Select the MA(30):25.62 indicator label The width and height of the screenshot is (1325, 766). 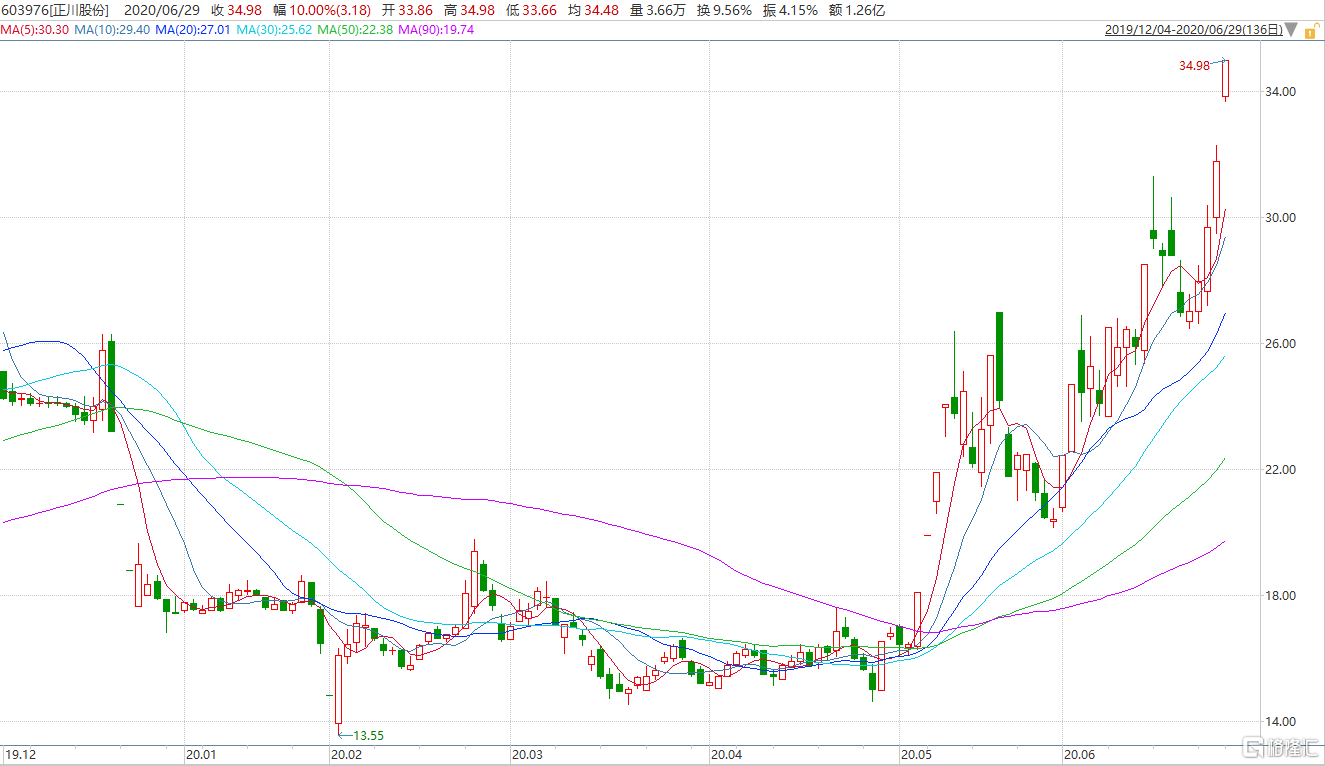tap(274, 30)
